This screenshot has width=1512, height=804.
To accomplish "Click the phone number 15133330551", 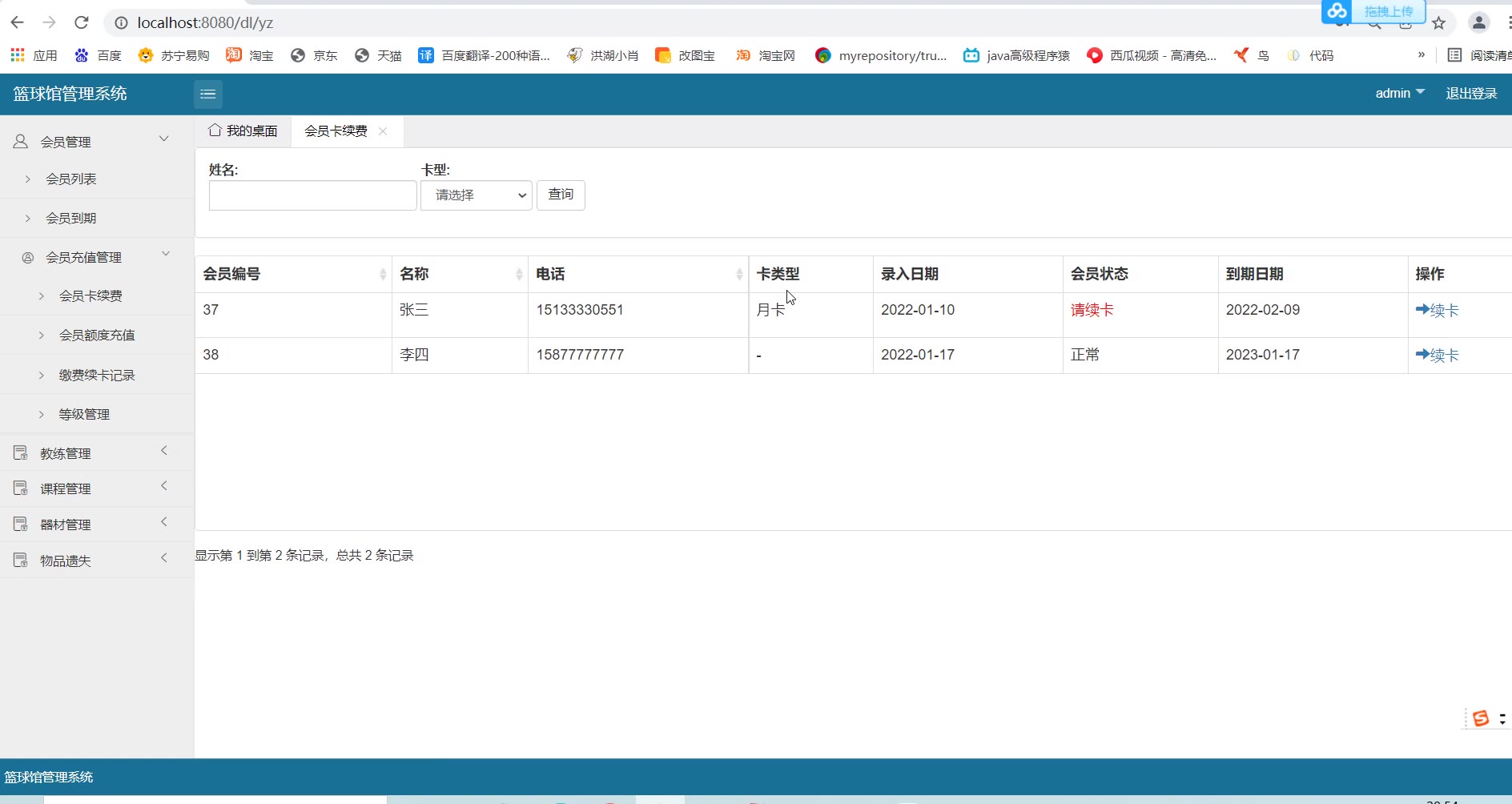I will (x=580, y=310).
